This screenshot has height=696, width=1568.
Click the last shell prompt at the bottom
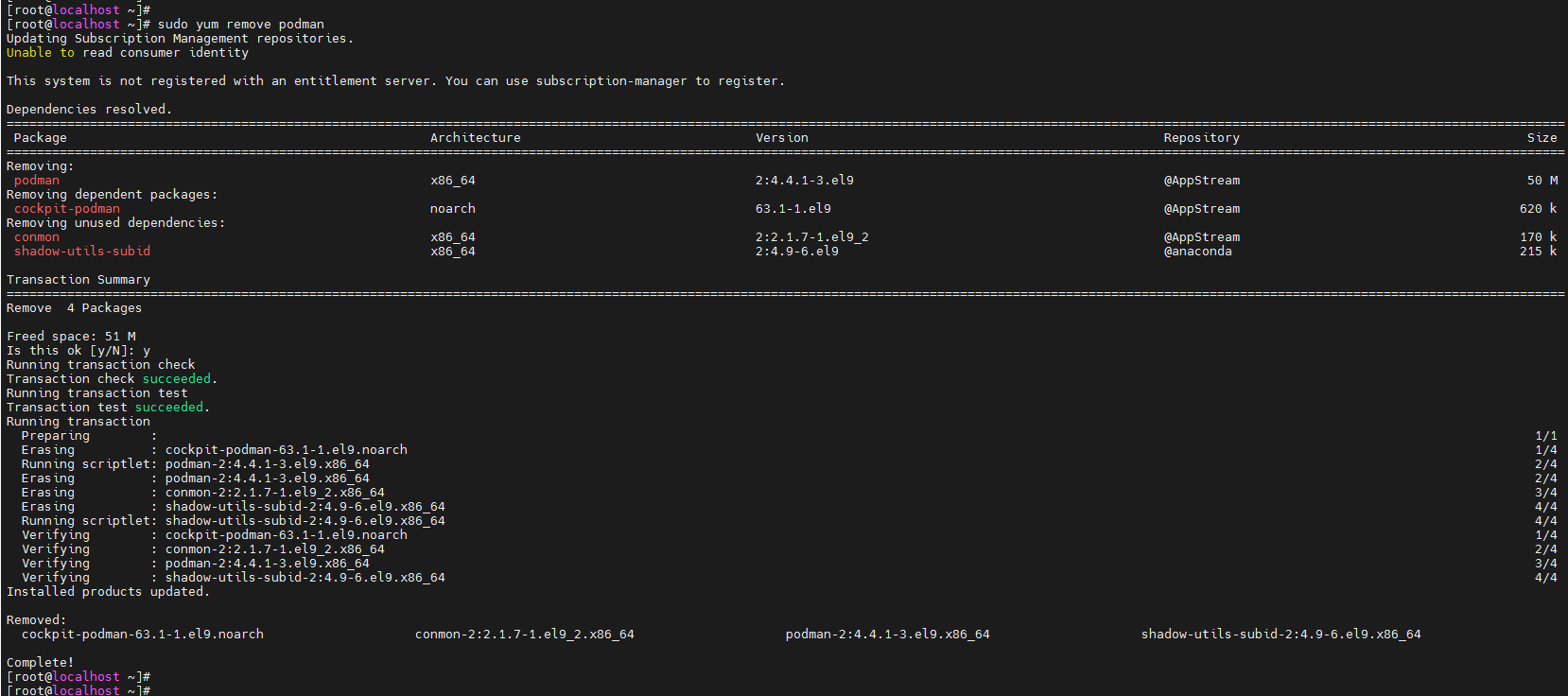pyautogui.click(x=78, y=690)
